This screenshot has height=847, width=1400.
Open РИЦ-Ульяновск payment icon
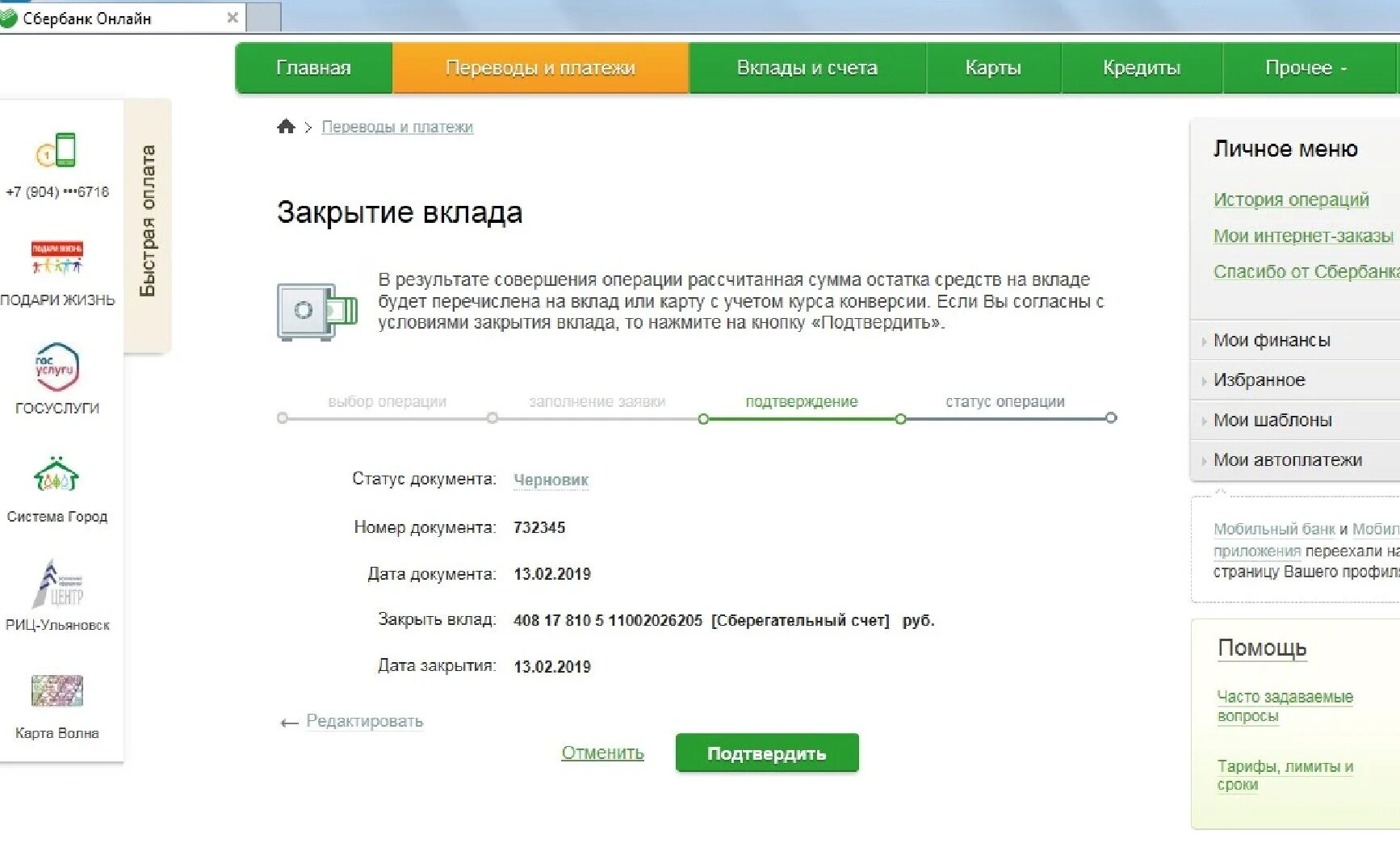pos(57,585)
